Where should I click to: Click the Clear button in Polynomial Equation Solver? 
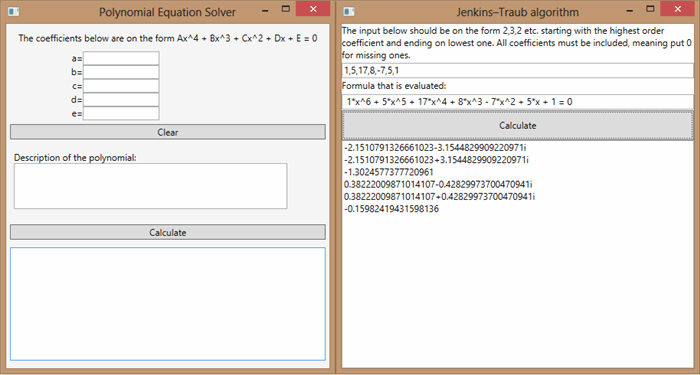coord(168,132)
